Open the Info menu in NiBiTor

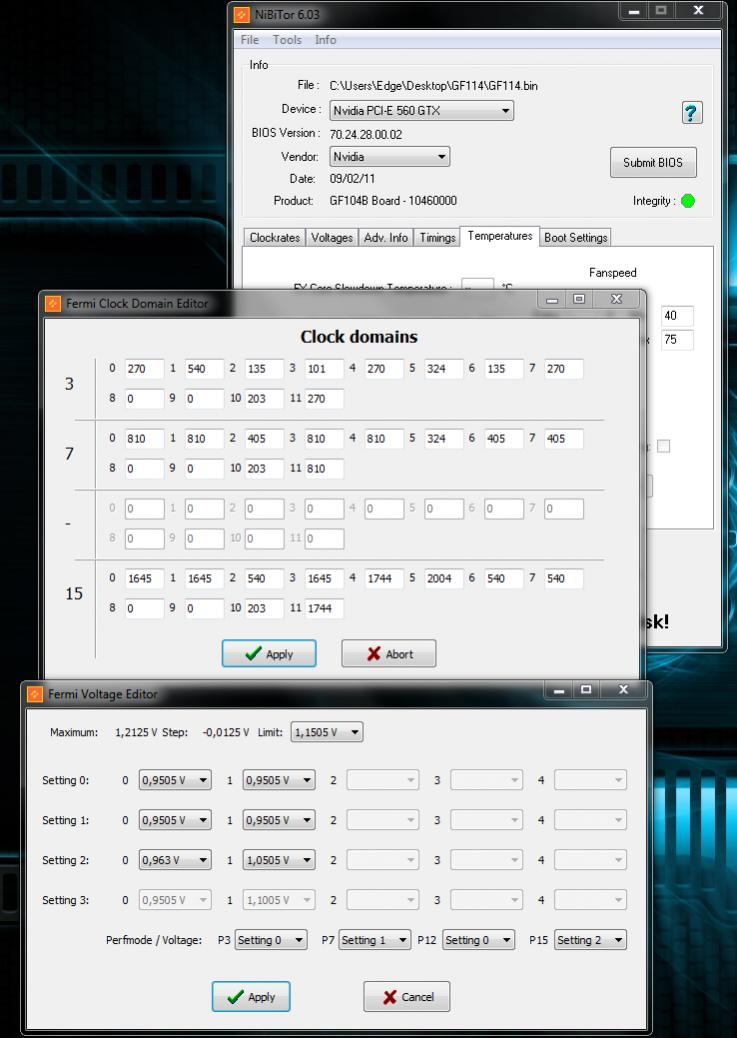pyautogui.click(x=325, y=40)
